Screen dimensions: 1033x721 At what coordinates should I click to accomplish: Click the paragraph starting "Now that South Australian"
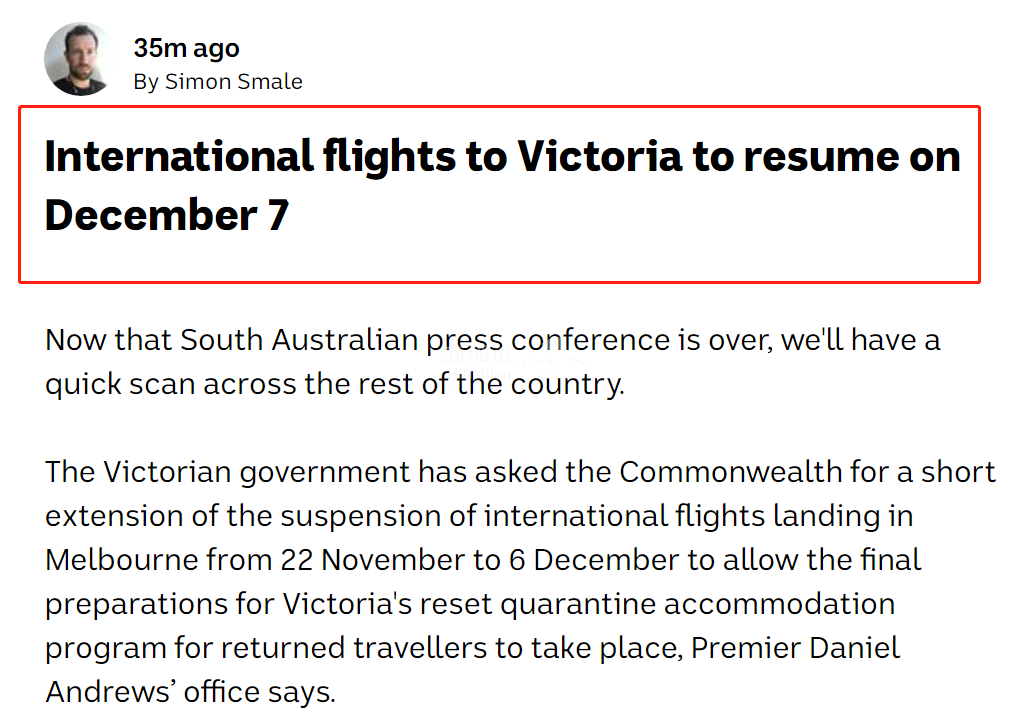click(492, 361)
